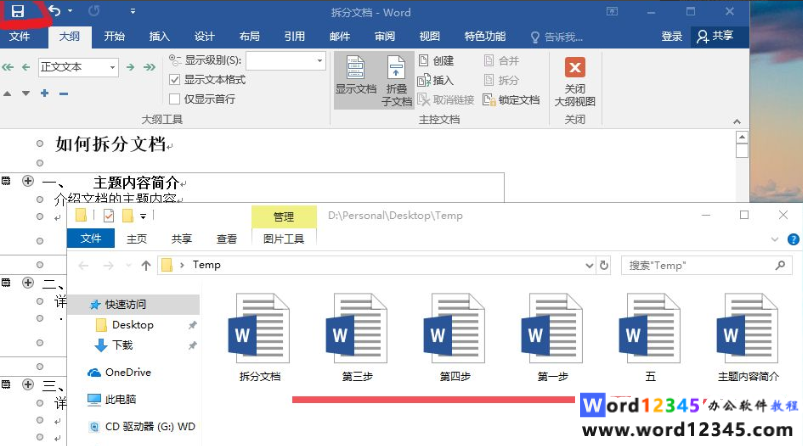Promote to Heading 1 double-left arrow

click(x=8, y=67)
